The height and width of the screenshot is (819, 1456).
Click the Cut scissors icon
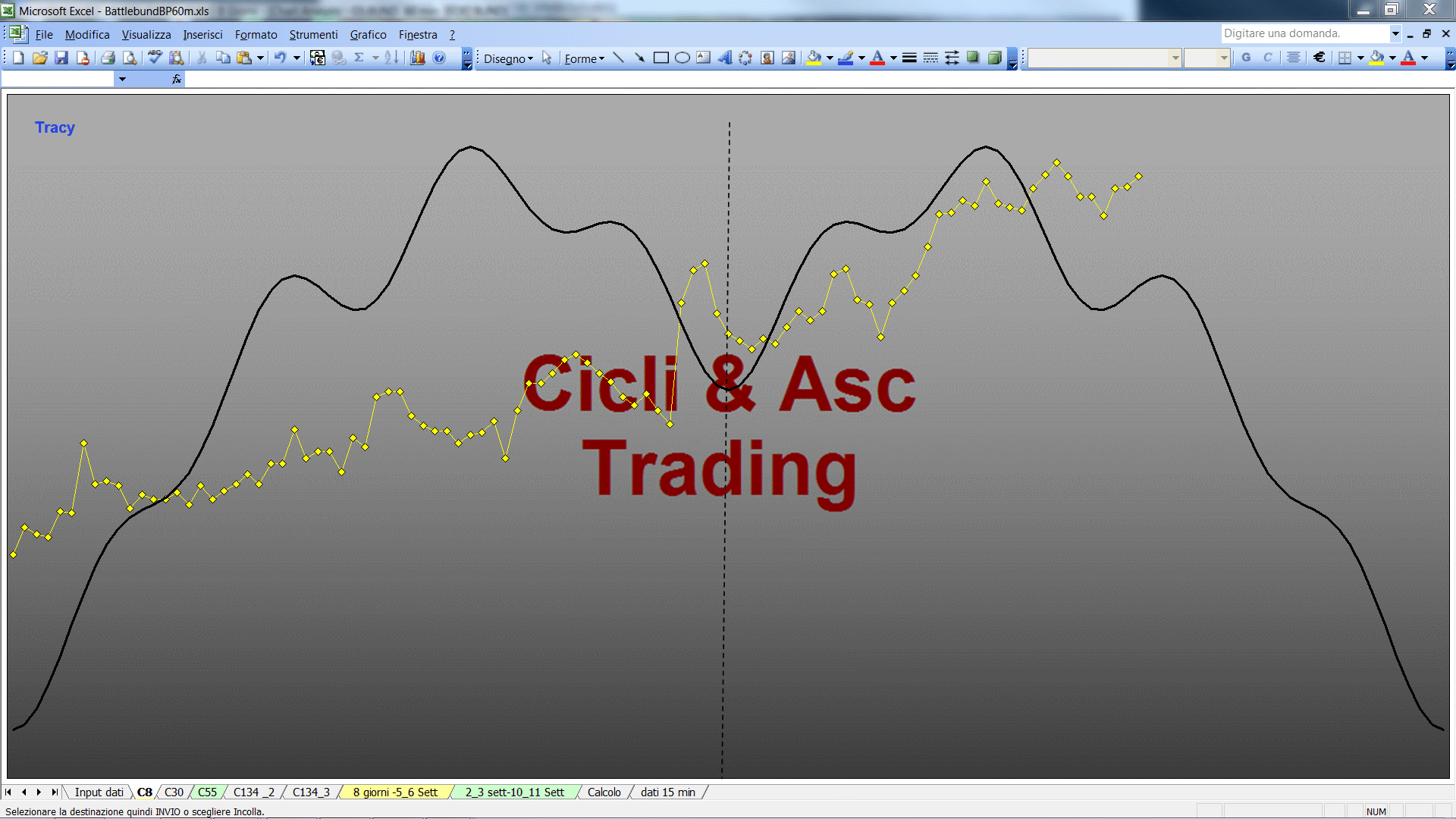[x=202, y=58]
